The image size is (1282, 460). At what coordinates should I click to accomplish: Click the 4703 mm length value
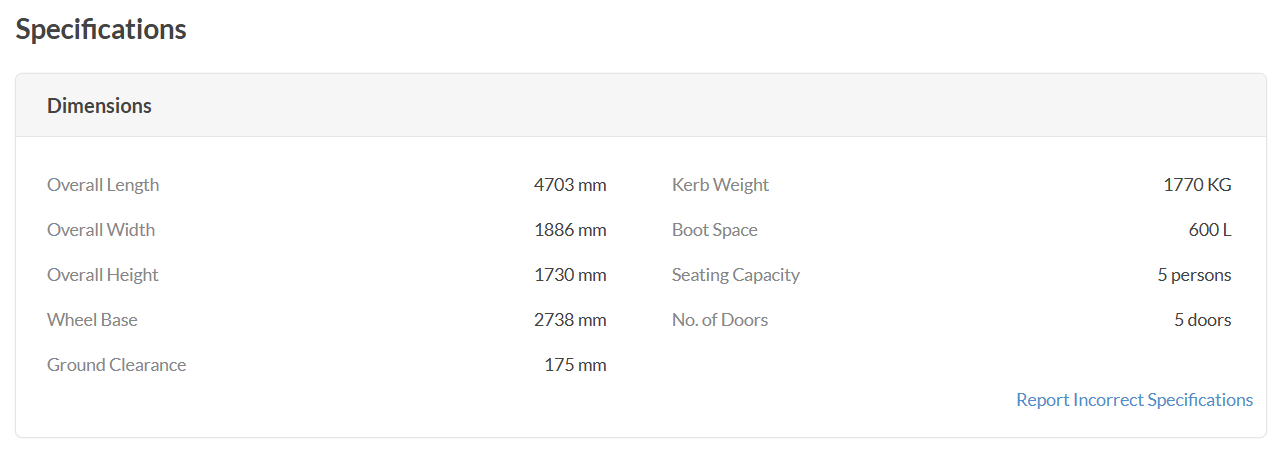click(570, 185)
